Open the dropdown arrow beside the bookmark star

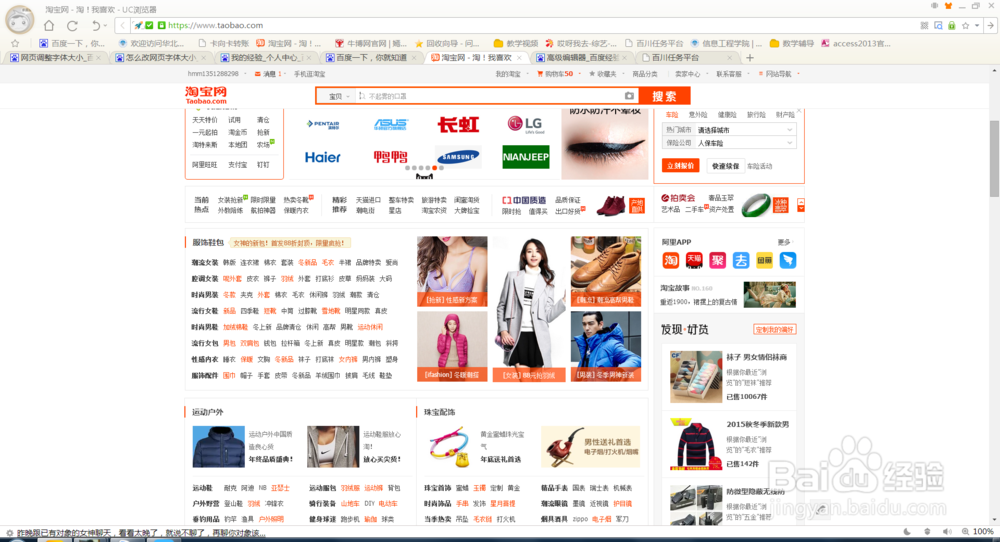977,26
